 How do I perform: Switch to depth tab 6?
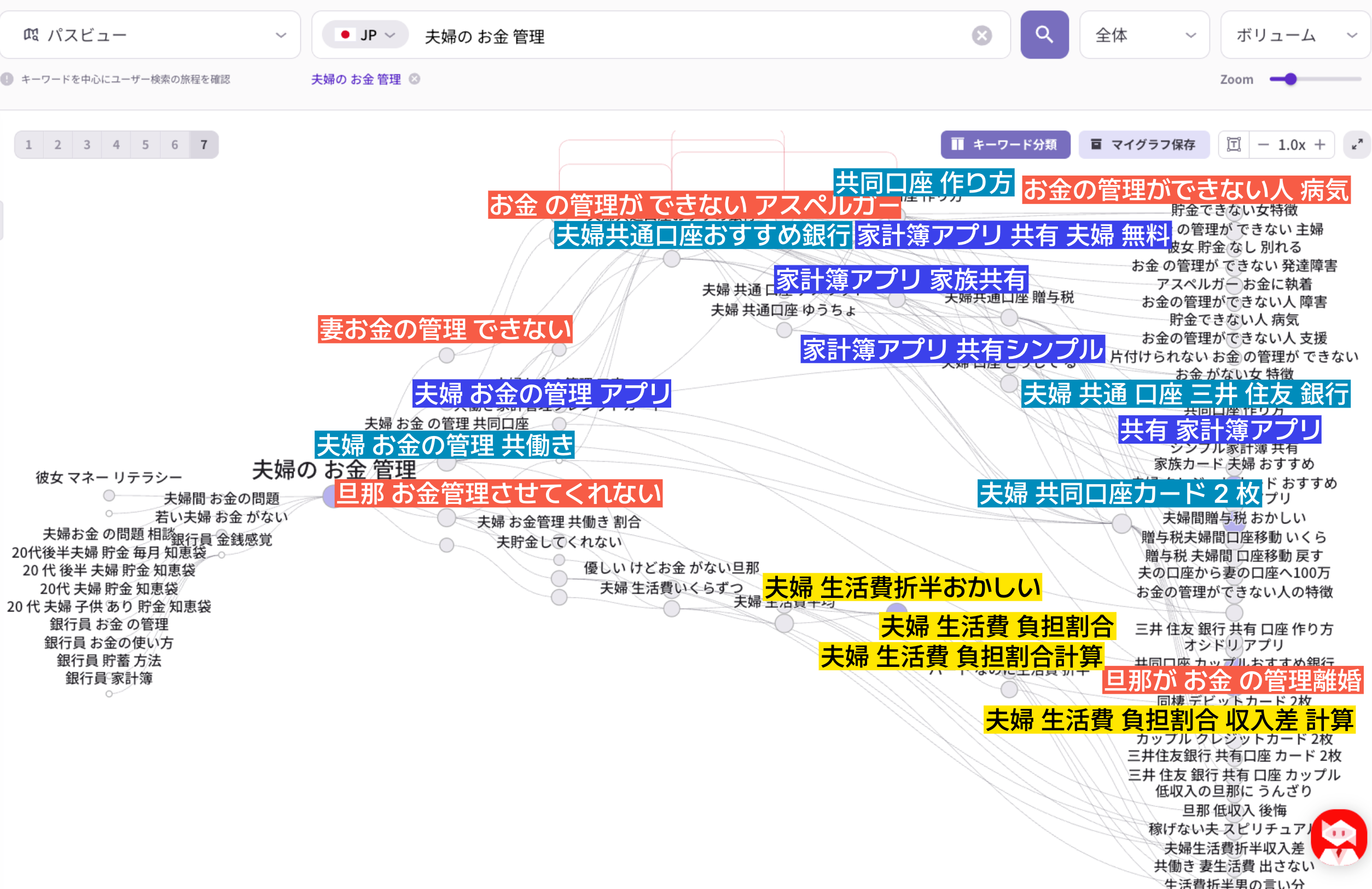pyautogui.click(x=175, y=144)
